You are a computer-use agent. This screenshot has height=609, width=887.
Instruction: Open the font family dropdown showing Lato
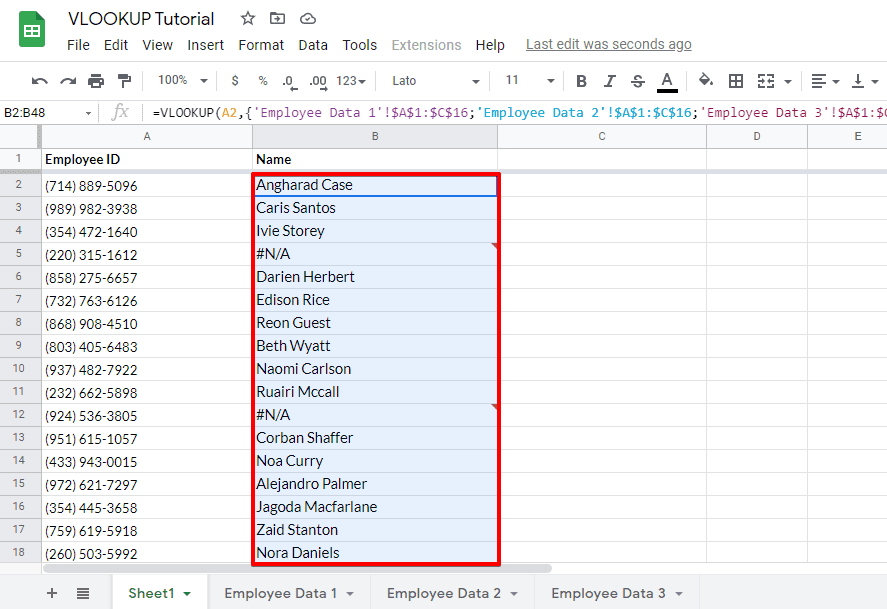coord(430,81)
